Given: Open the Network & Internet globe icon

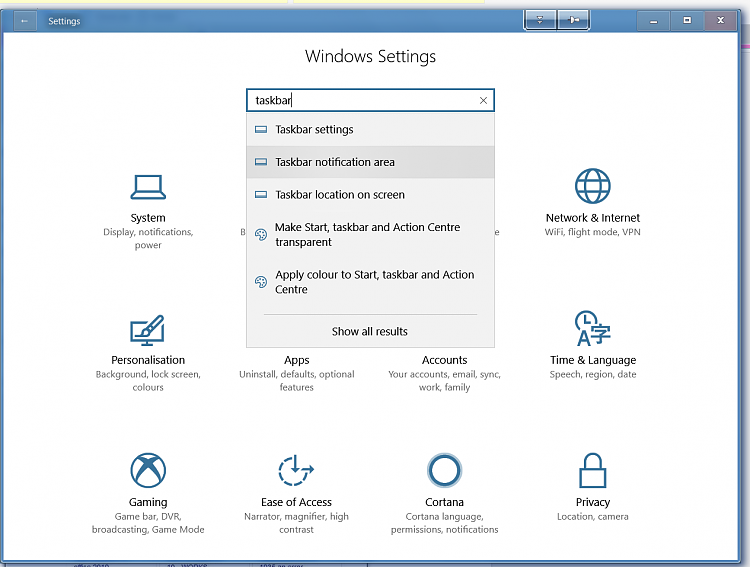Looking at the screenshot, I should pos(592,186).
